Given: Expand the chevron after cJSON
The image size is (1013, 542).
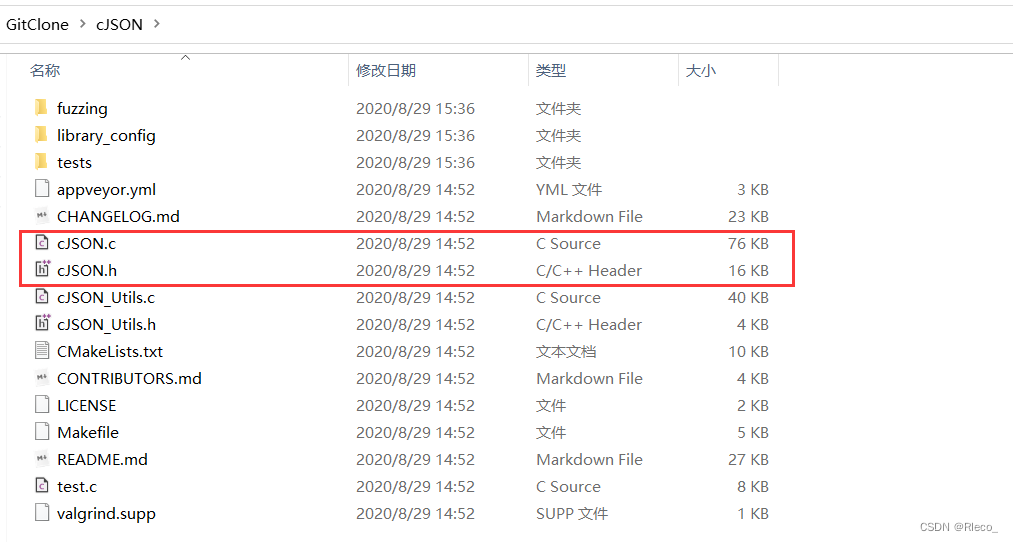Looking at the screenshot, I should pyautogui.click(x=157, y=24).
